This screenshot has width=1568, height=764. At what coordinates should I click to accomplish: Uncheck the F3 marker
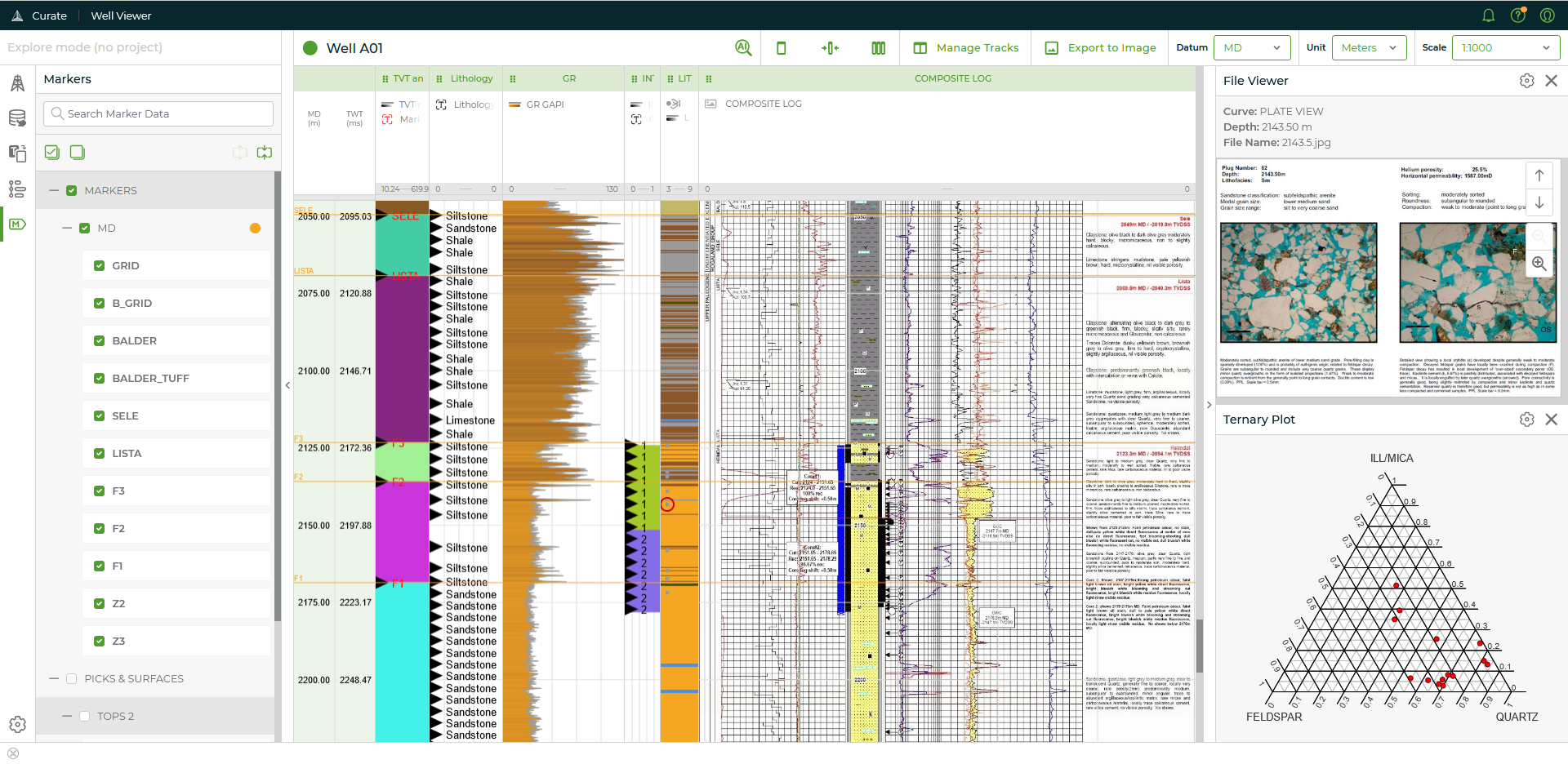(100, 491)
